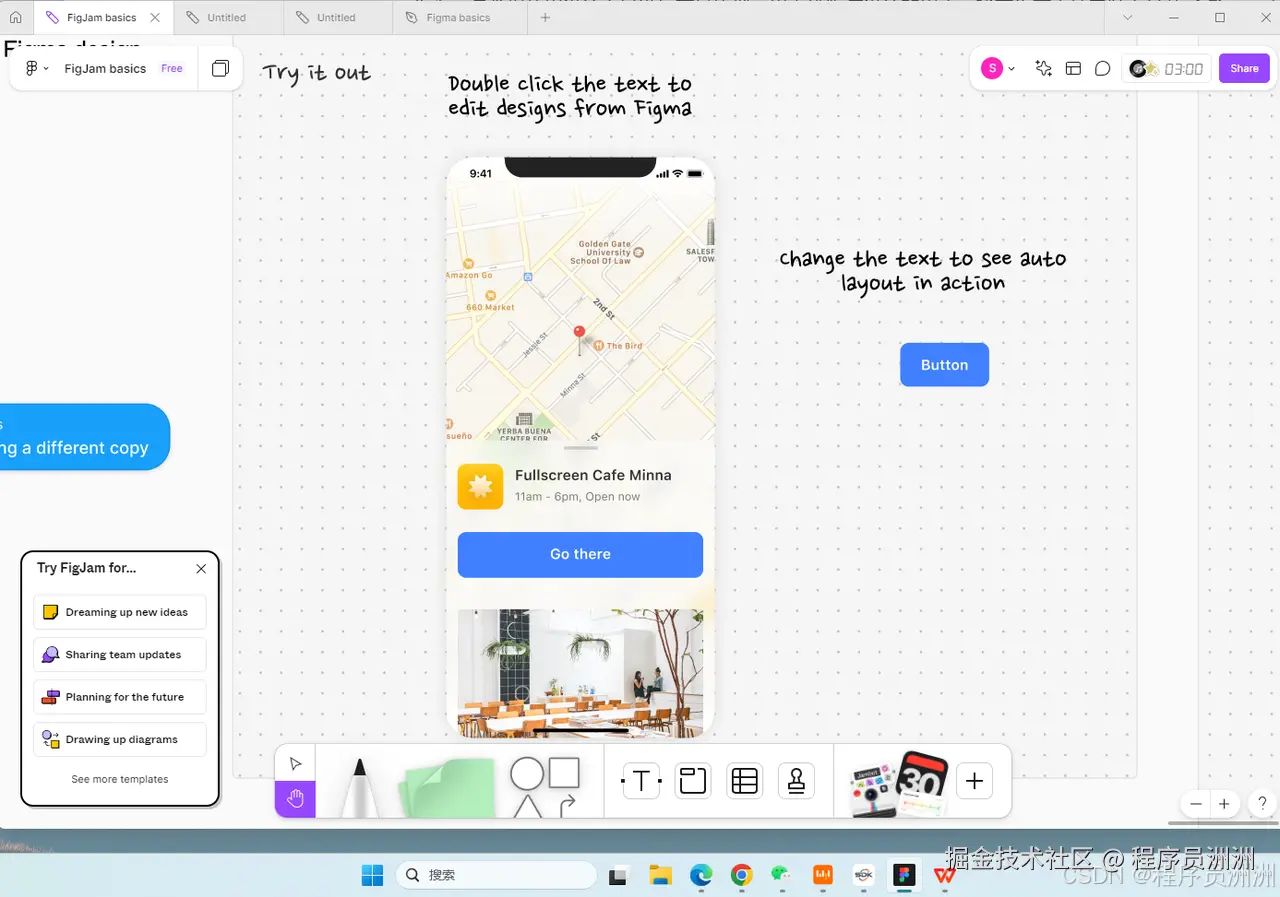This screenshot has width=1280, height=897.
Task: Open Windows Start menu
Action: (372, 875)
